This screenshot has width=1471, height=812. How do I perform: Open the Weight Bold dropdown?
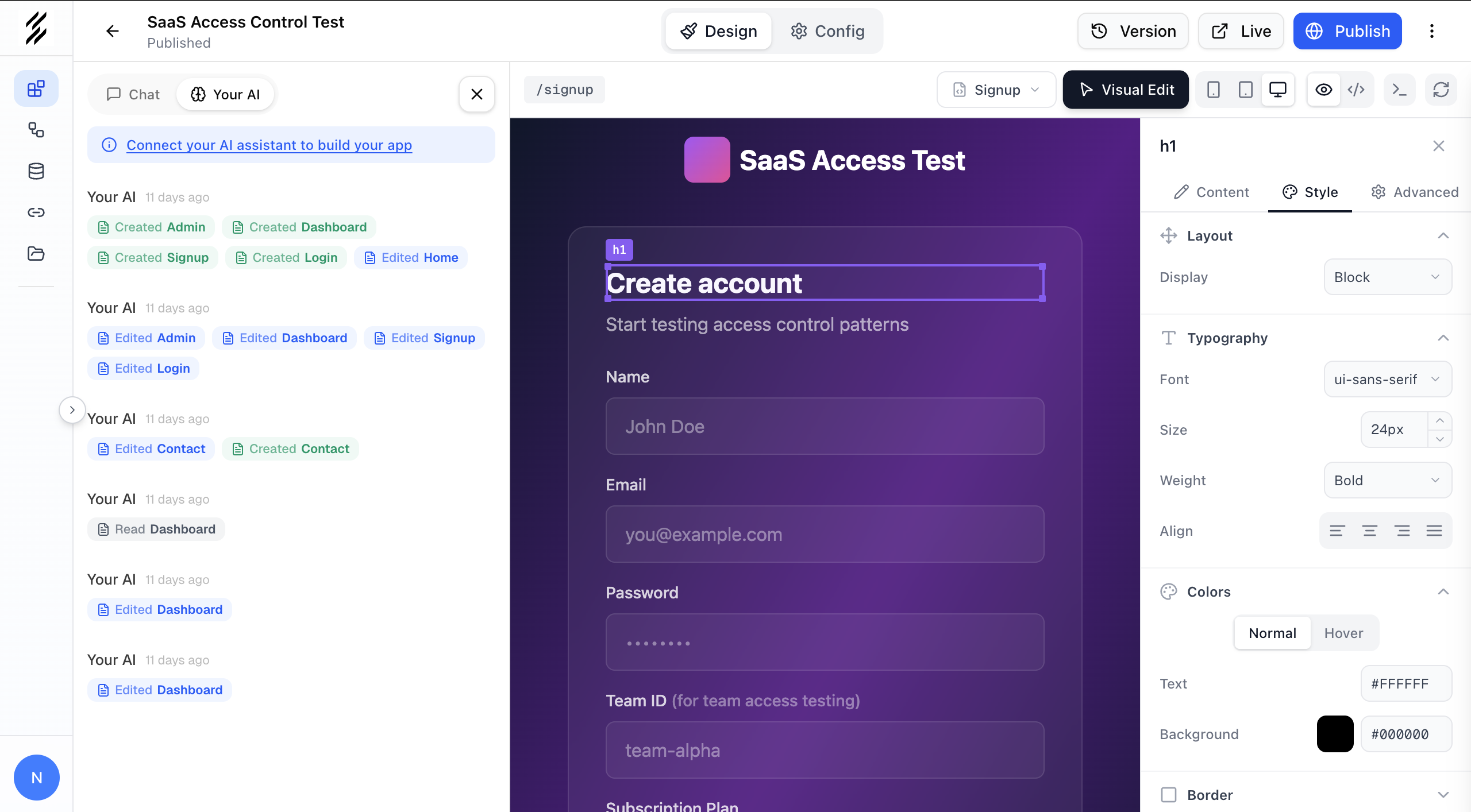pyautogui.click(x=1388, y=480)
